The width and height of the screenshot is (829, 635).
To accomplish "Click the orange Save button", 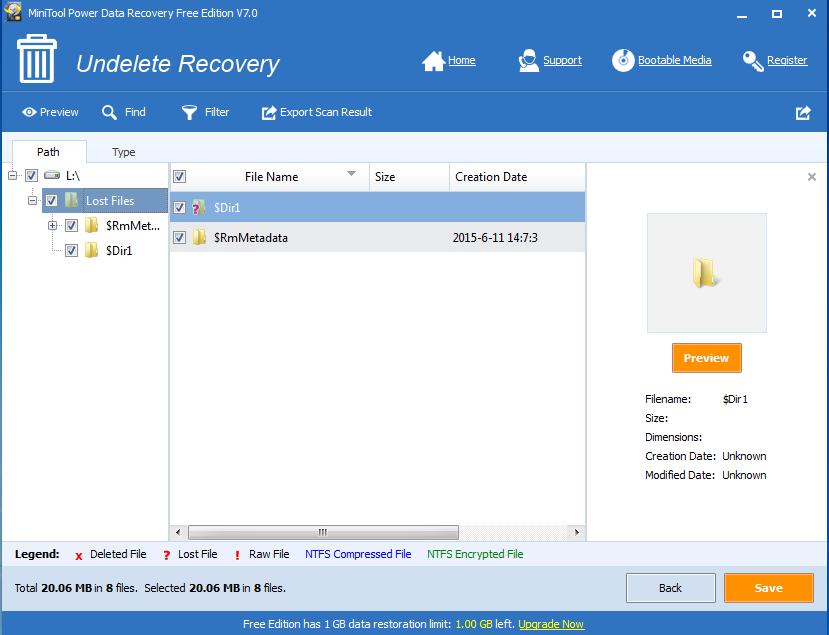I will (769, 588).
